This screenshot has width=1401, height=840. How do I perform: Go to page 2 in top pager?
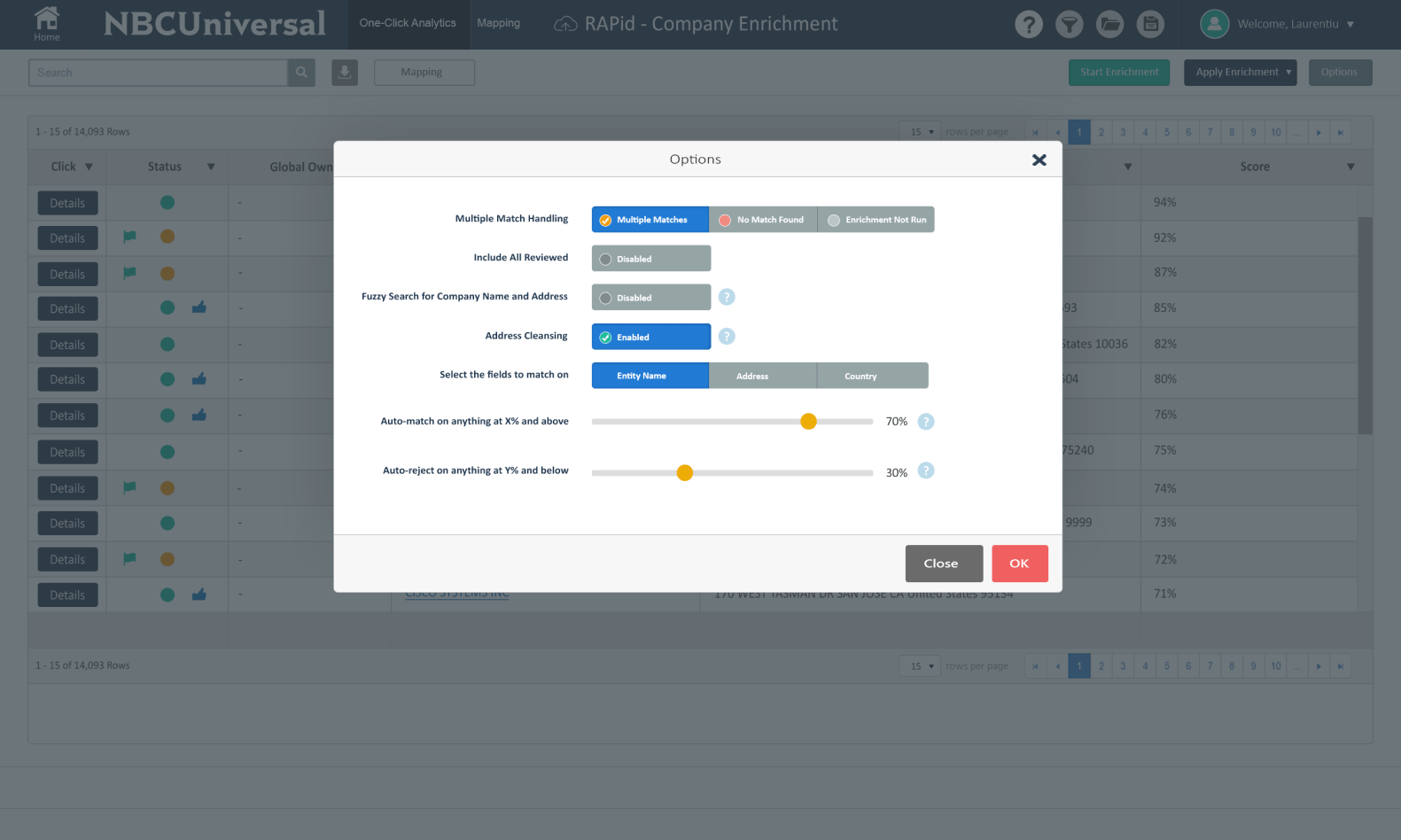click(x=1101, y=132)
